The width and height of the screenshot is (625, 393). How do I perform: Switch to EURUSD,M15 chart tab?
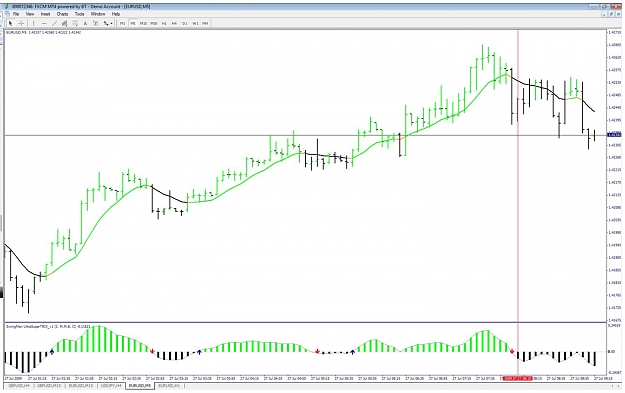pyautogui.click(x=81, y=386)
